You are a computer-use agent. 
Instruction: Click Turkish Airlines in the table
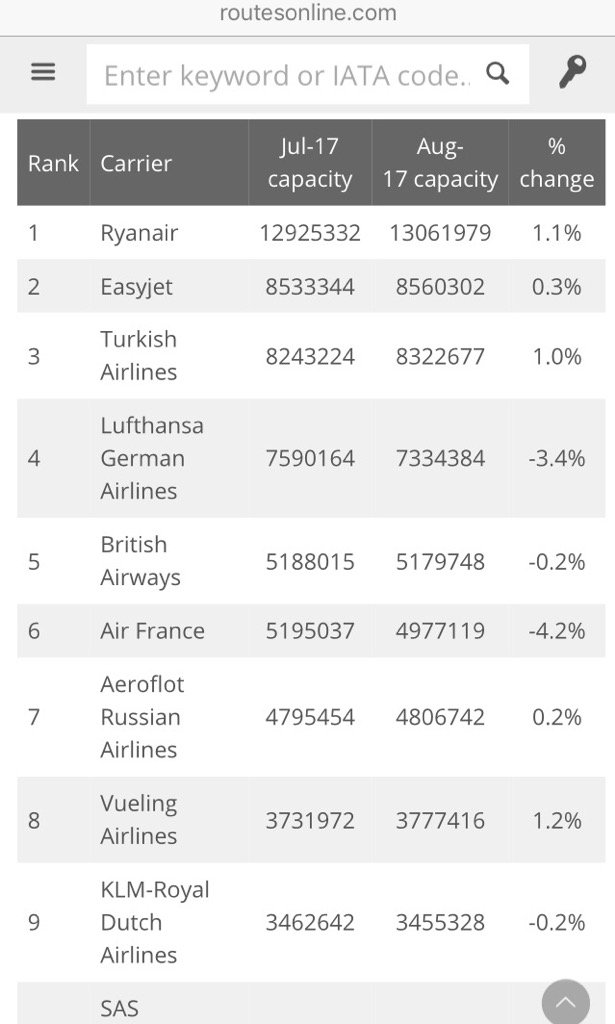pos(139,355)
